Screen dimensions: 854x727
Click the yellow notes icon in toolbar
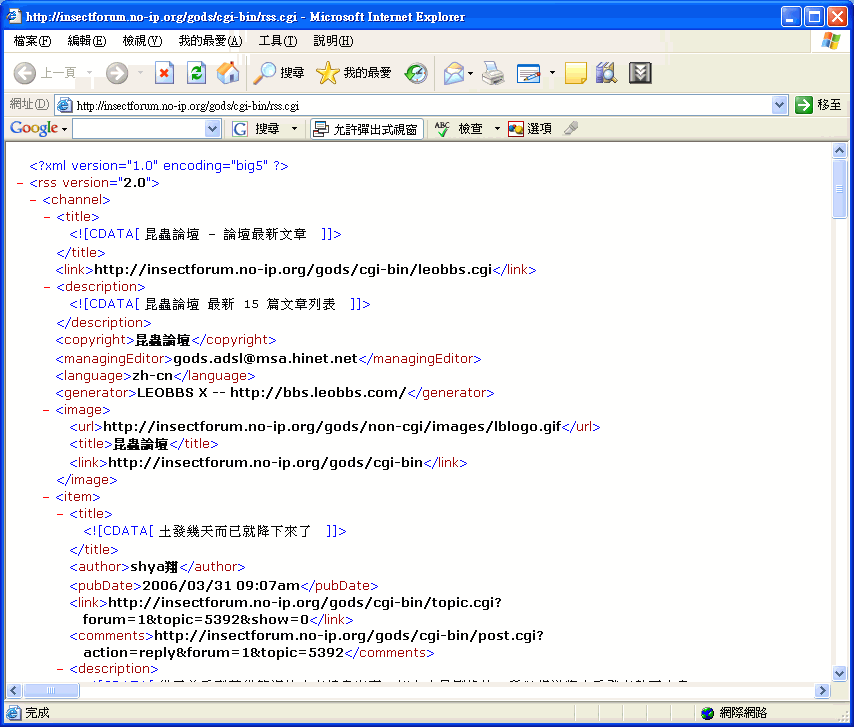pos(575,73)
